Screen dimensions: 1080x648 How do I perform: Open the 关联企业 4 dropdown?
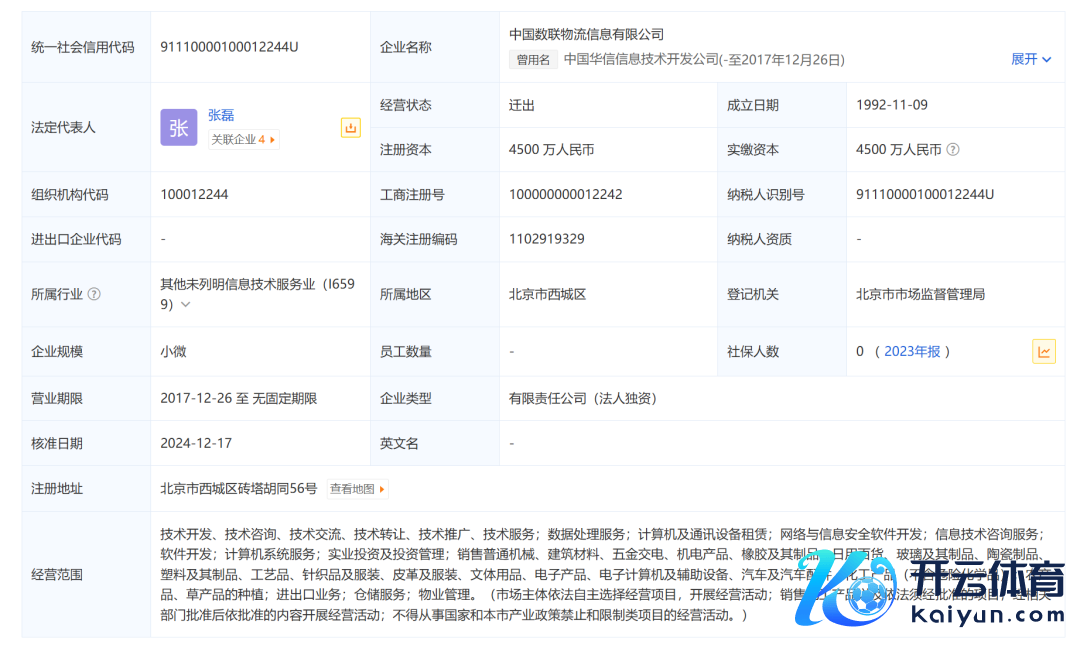[243, 140]
